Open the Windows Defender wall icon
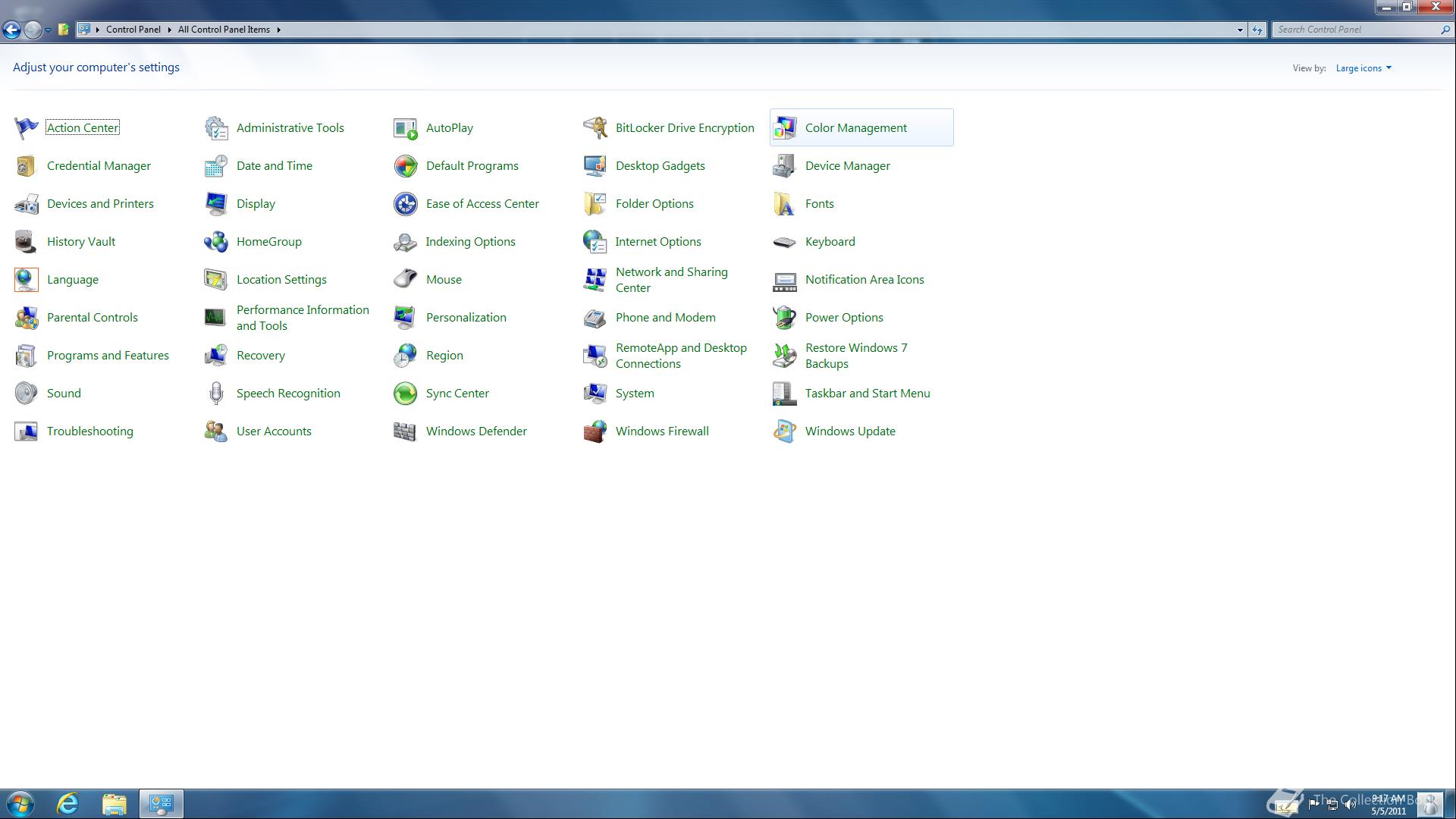1456x819 pixels. pyautogui.click(x=405, y=431)
